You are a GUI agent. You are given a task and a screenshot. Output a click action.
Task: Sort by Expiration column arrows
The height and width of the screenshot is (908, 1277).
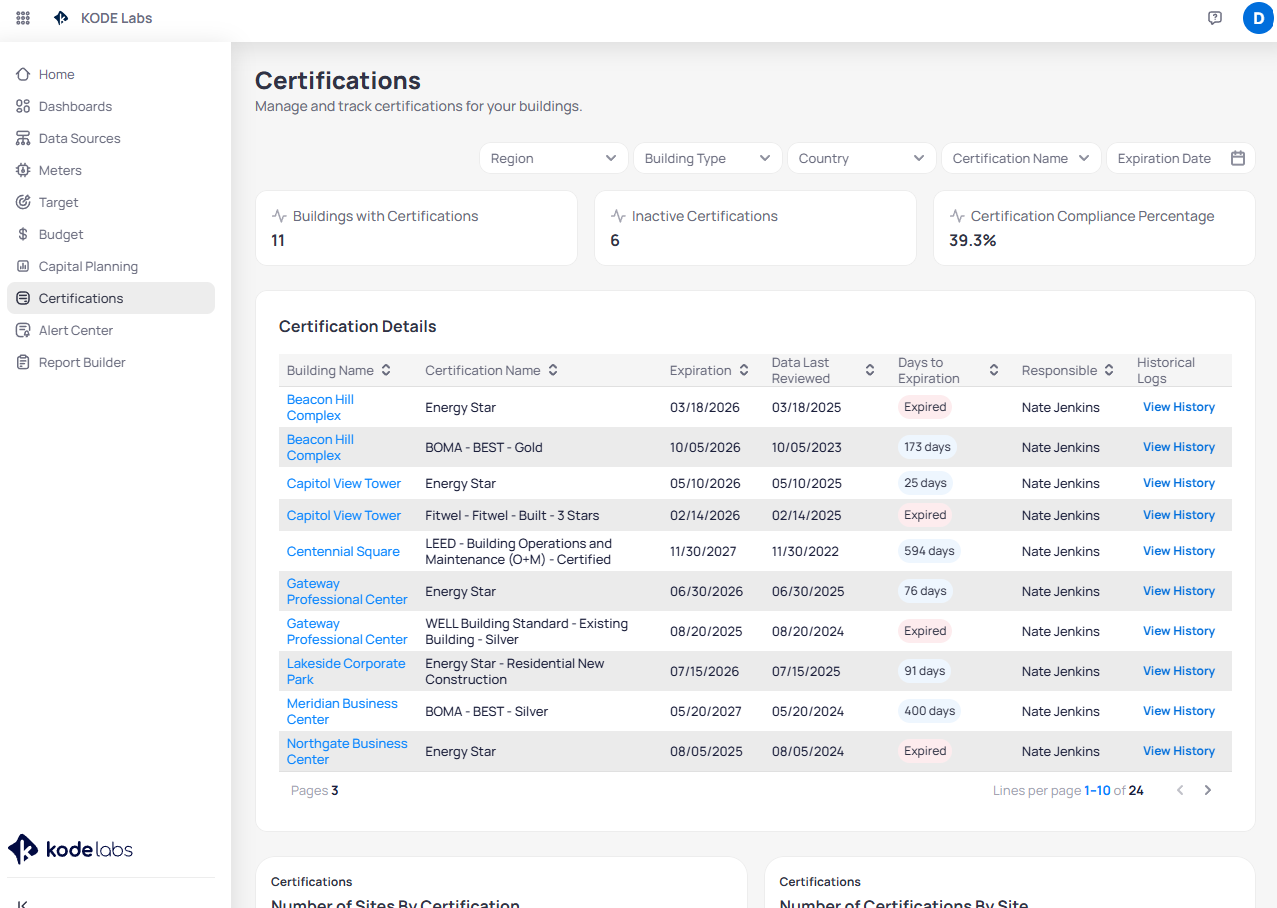744,370
